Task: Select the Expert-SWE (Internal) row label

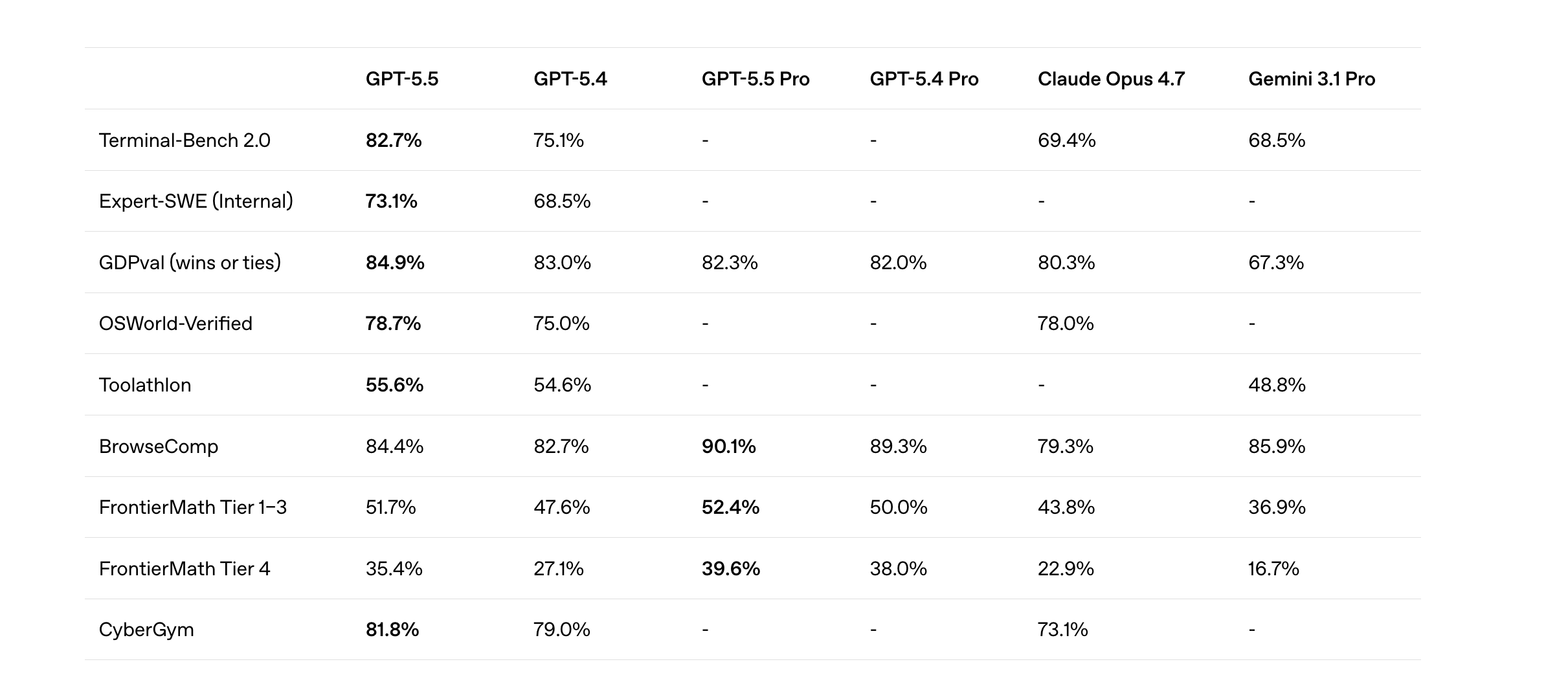Action: click(x=196, y=201)
